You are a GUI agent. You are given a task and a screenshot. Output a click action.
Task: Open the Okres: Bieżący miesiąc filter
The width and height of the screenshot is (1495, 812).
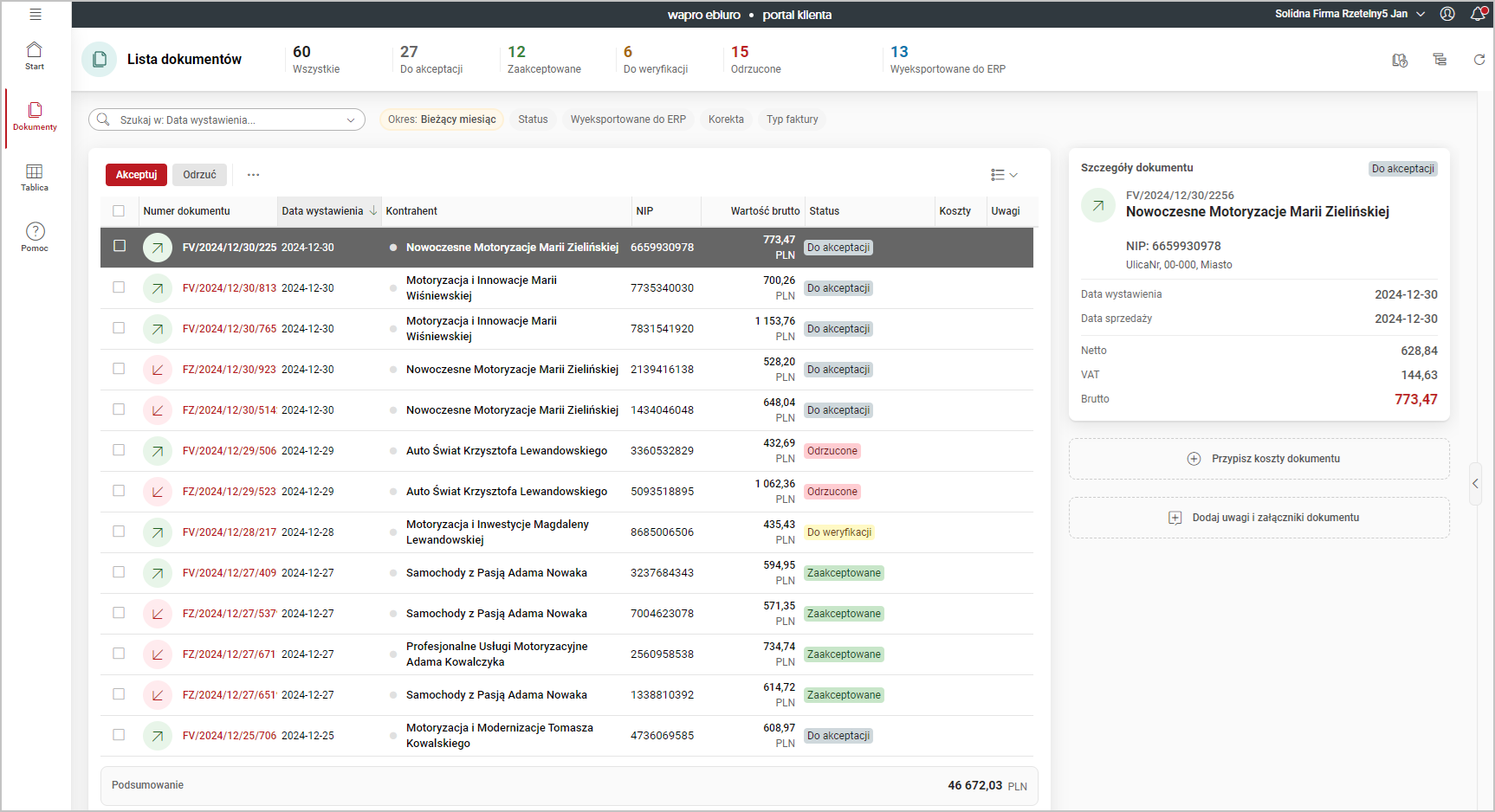pyautogui.click(x=442, y=119)
